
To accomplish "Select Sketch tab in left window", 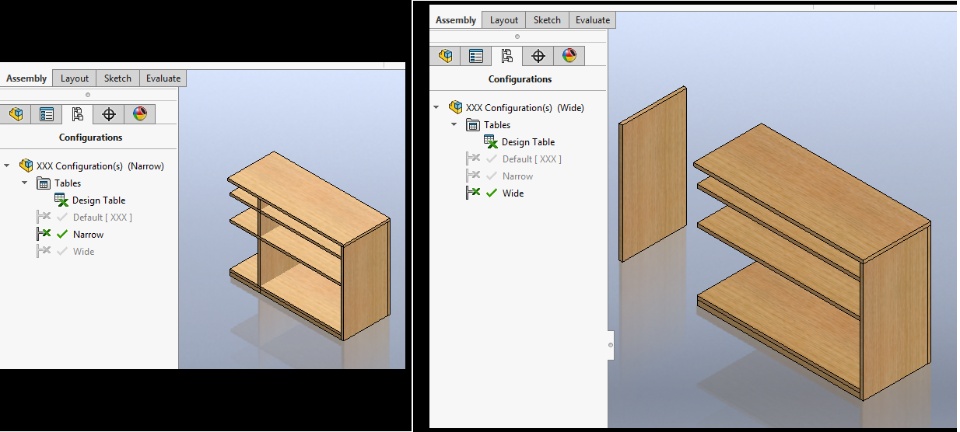I will tap(118, 78).
